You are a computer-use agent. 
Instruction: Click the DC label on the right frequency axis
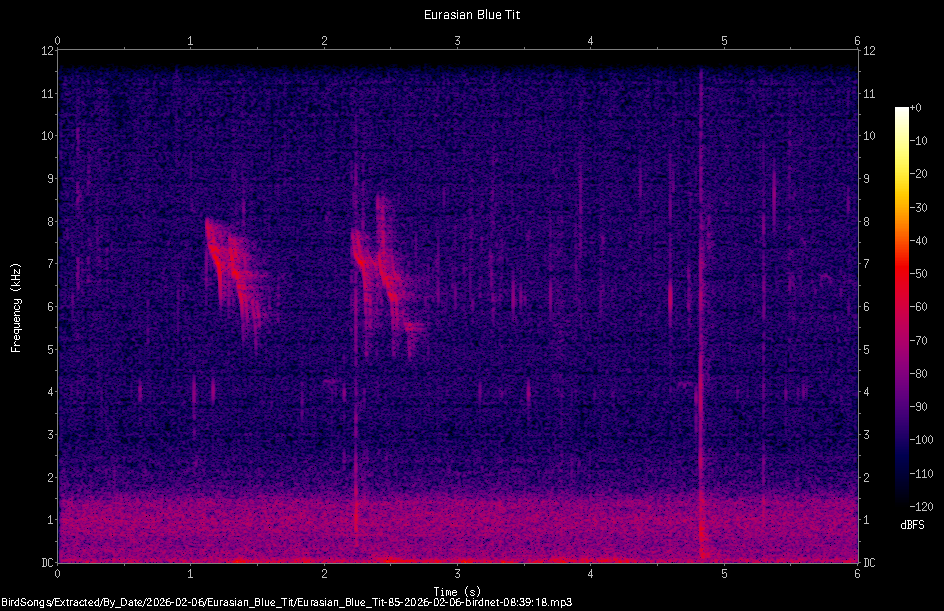tap(868, 562)
